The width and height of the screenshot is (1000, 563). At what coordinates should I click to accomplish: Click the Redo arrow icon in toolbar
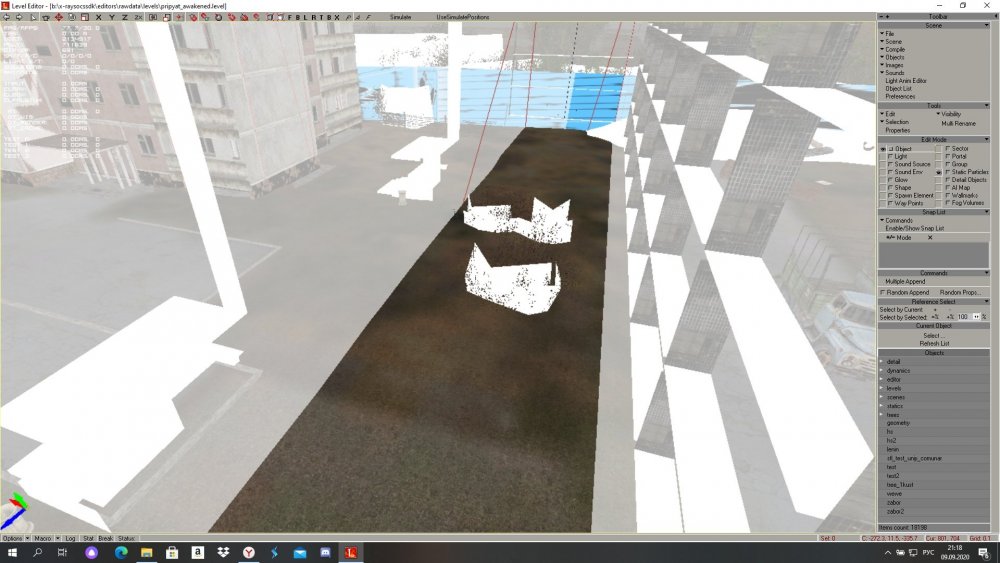(x=18, y=17)
